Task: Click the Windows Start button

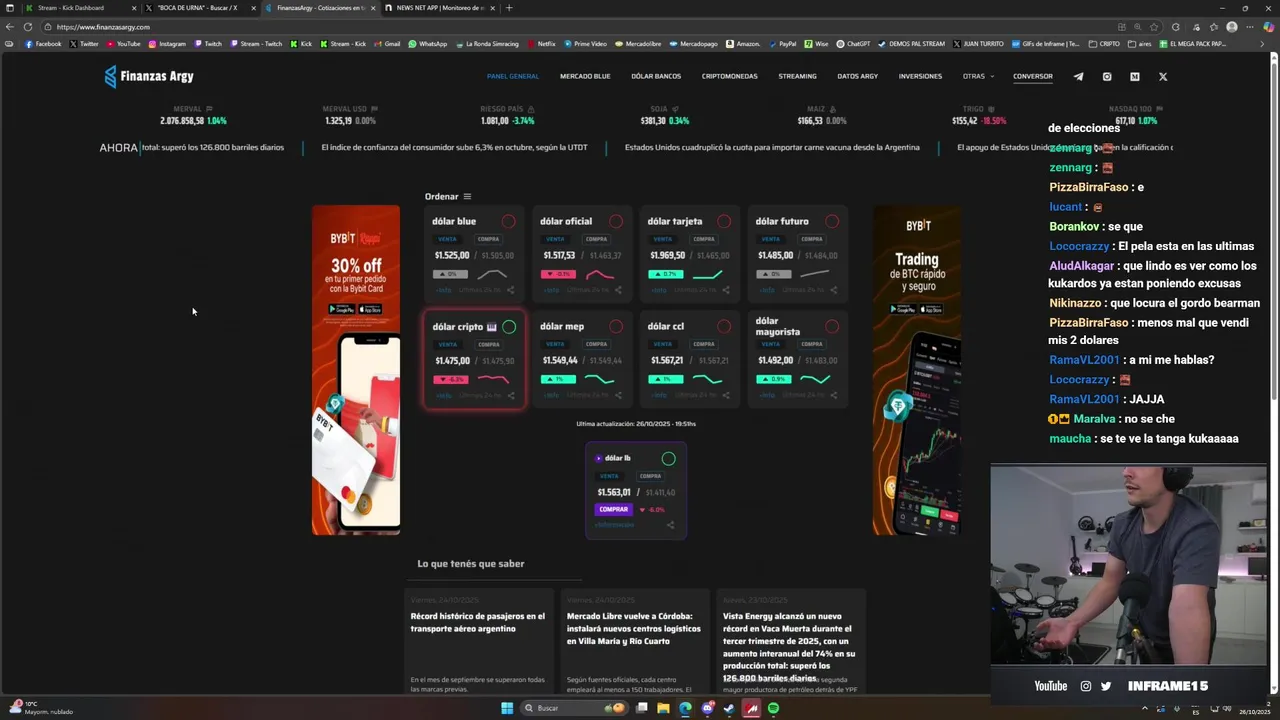Action: [507, 708]
